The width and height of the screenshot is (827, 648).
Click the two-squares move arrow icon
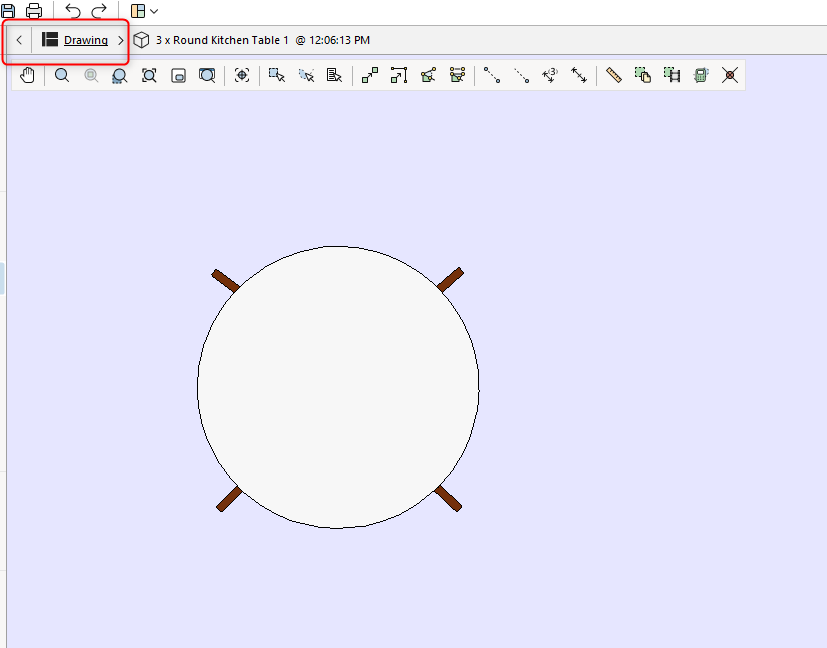(370, 75)
